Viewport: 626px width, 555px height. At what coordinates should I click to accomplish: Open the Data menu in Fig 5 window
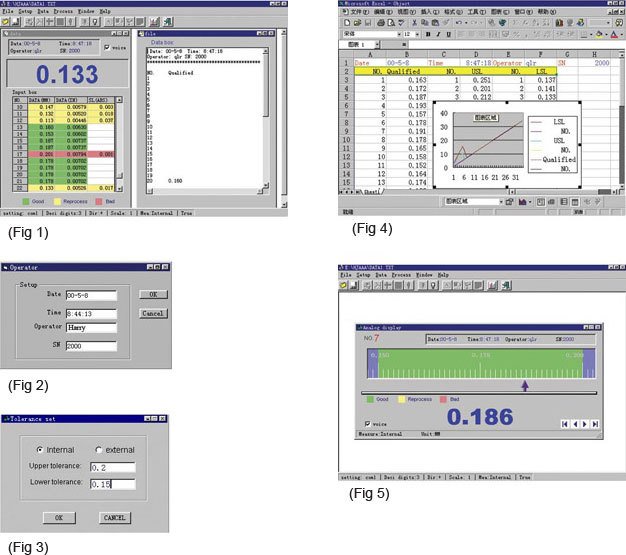tap(381, 275)
